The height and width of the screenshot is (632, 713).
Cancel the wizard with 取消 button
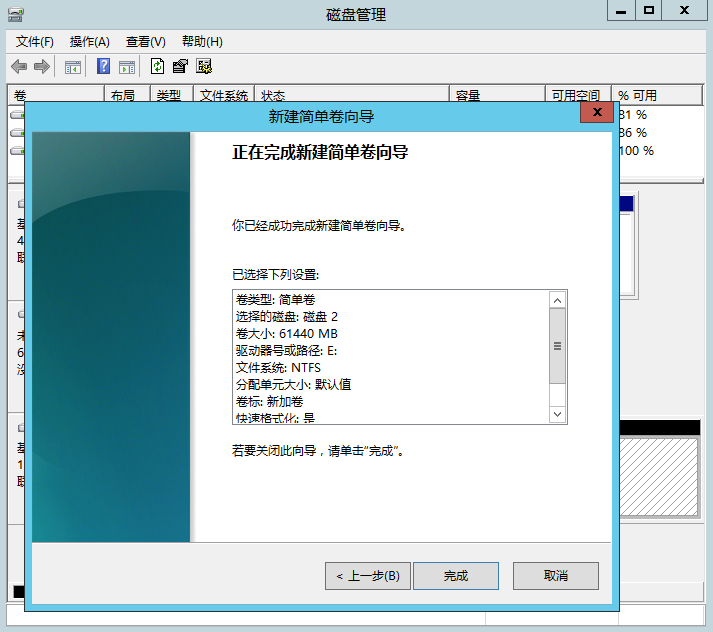click(x=556, y=576)
